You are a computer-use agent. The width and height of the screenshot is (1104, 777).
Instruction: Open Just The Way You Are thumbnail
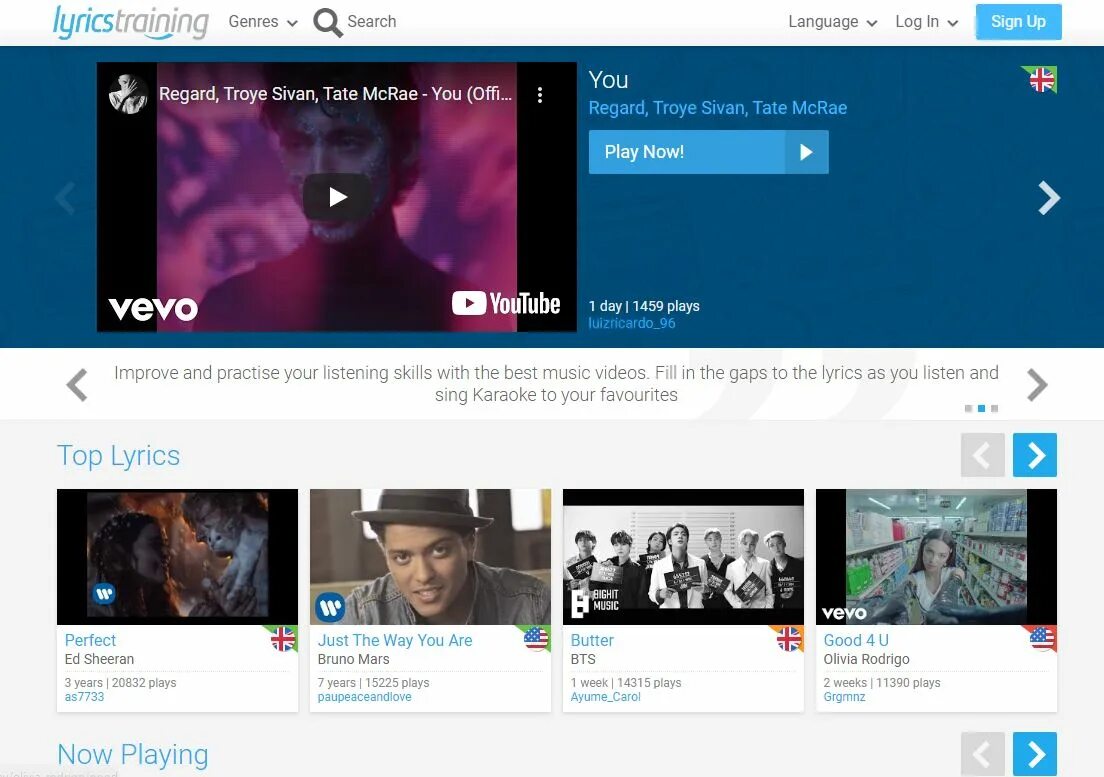click(430, 557)
